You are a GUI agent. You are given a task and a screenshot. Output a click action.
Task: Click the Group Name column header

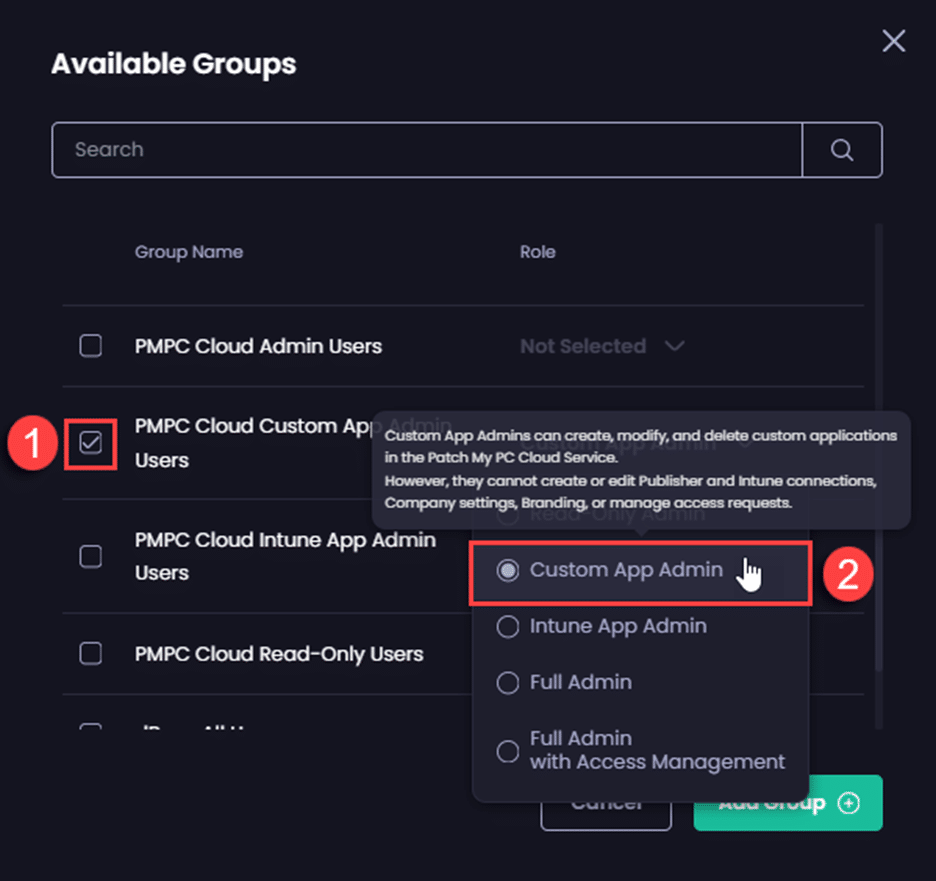[189, 252]
